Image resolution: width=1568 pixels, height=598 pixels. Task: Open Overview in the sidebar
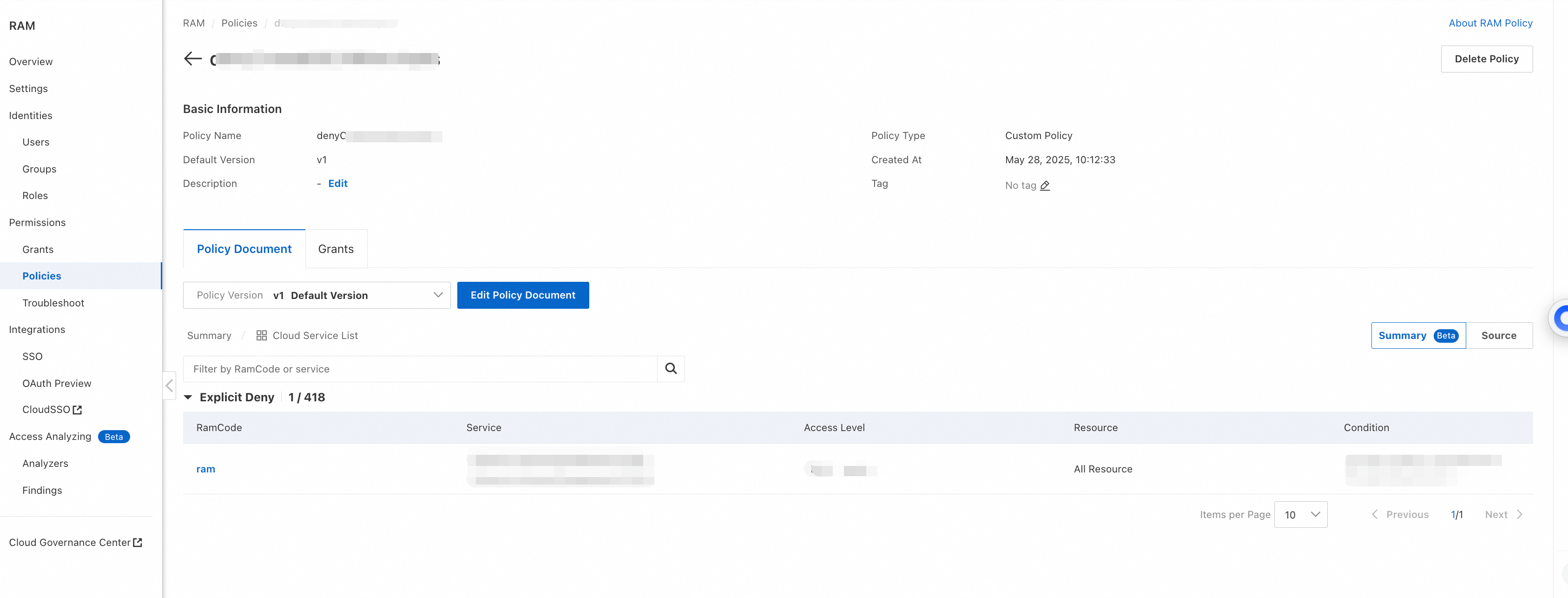(x=31, y=61)
